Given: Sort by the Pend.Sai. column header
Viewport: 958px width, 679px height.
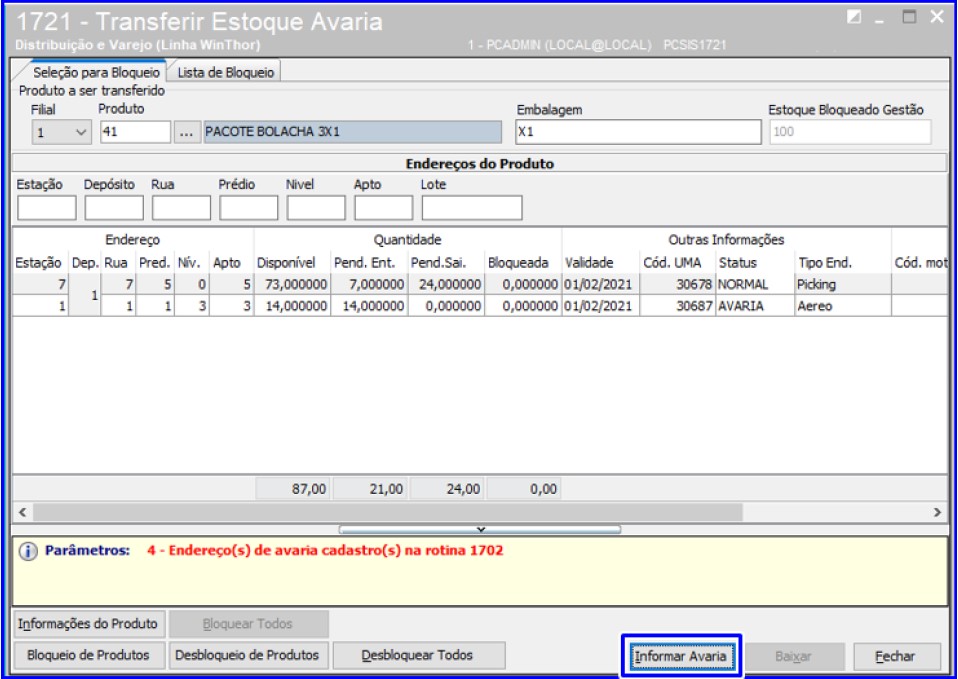Looking at the screenshot, I should tap(446, 263).
